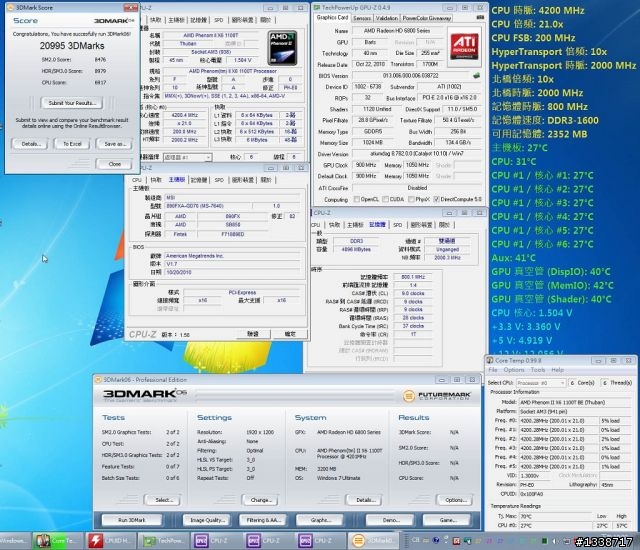Select 記憶體 tab in CPU-Z mainboard window

tap(199, 180)
